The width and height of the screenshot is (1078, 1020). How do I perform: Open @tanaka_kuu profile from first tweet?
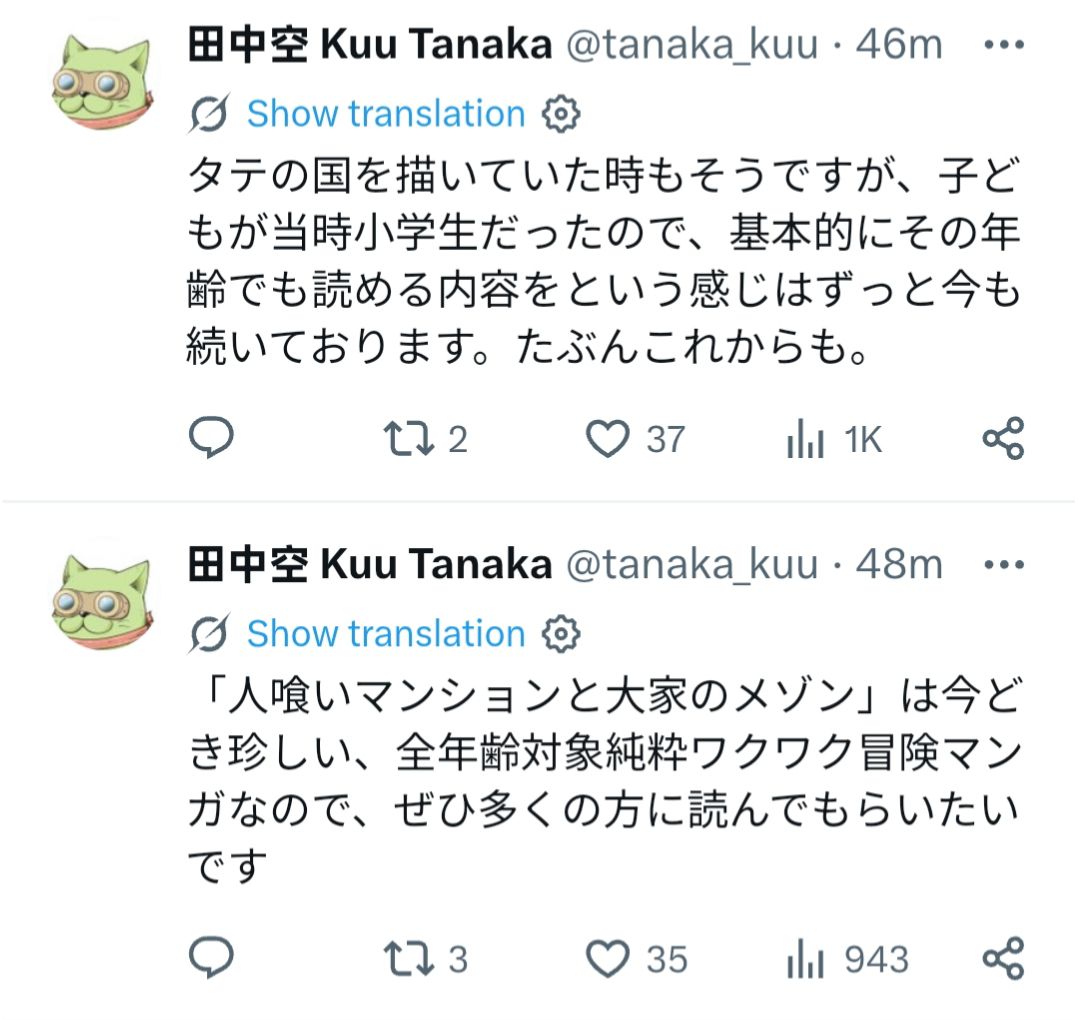click(x=692, y=45)
